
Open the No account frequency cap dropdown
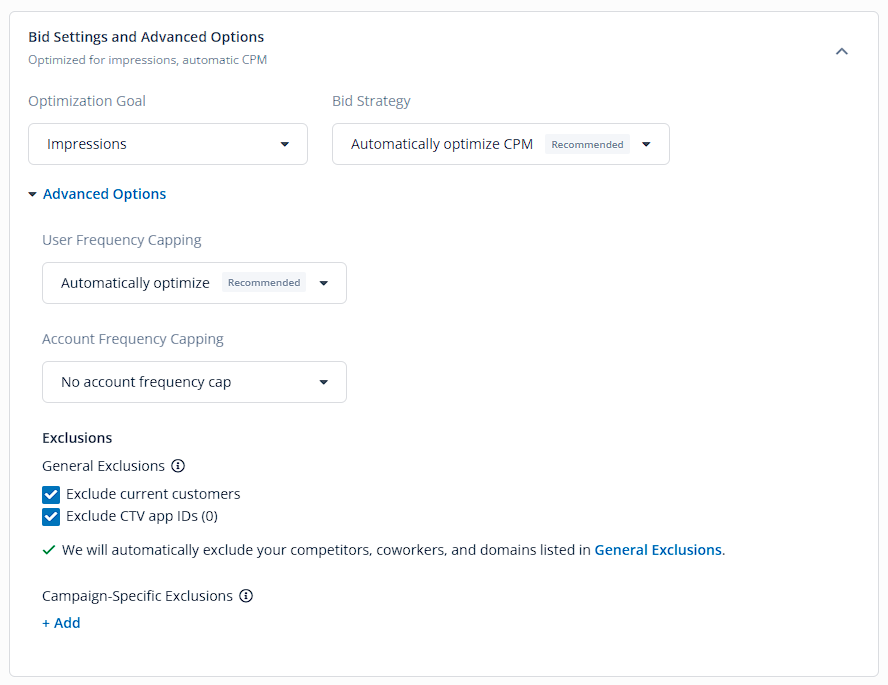pyautogui.click(x=194, y=382)
